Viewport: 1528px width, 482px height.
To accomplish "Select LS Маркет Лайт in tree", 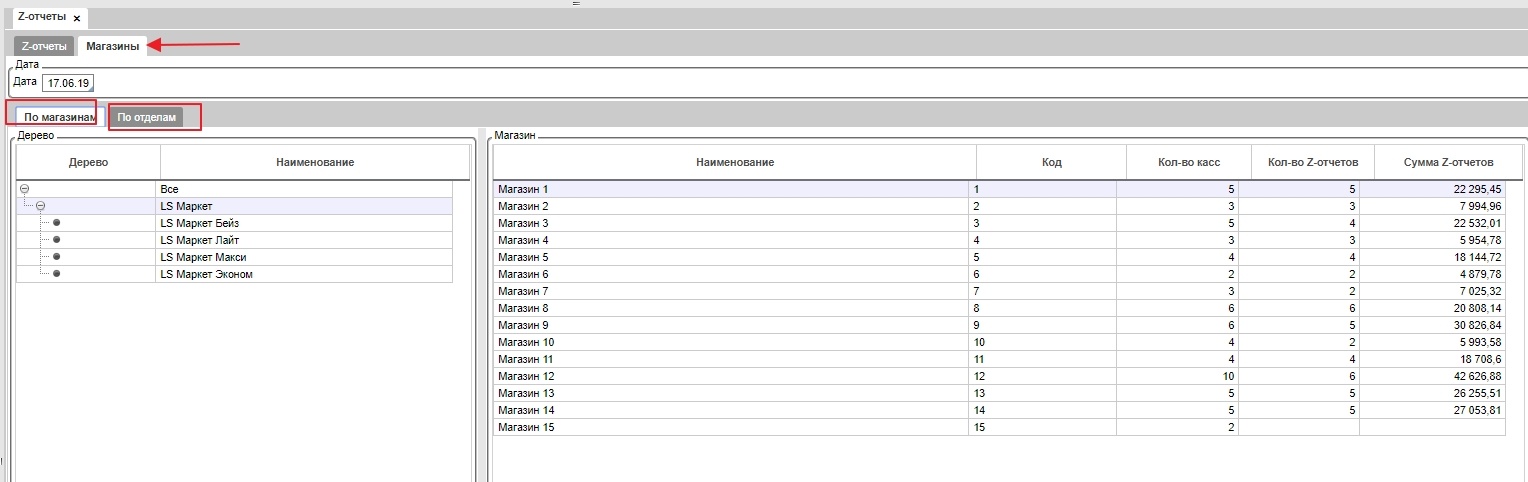I will [x=199, y=240].
